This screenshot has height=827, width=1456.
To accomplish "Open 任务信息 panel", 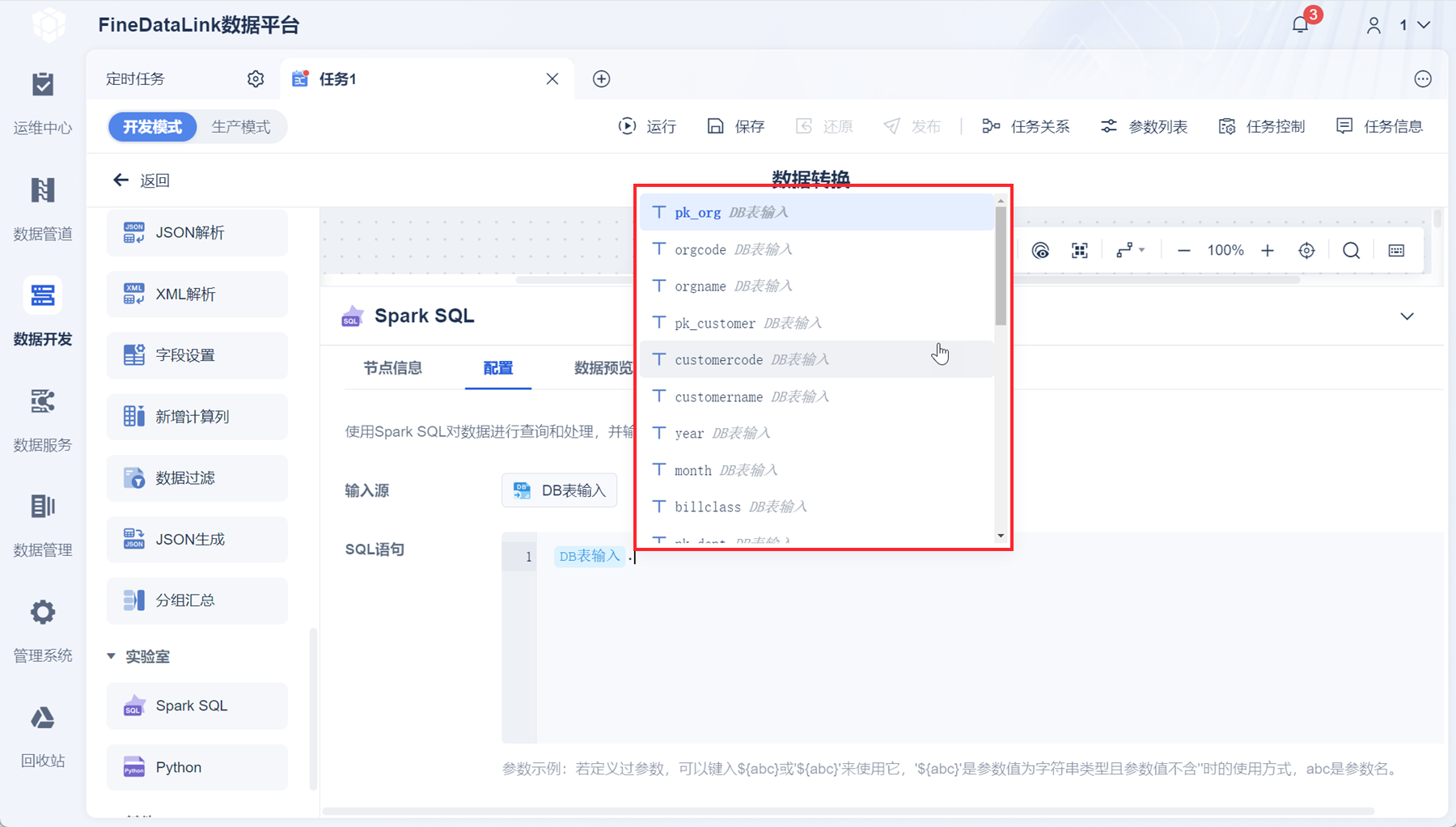I will 1379,126.
